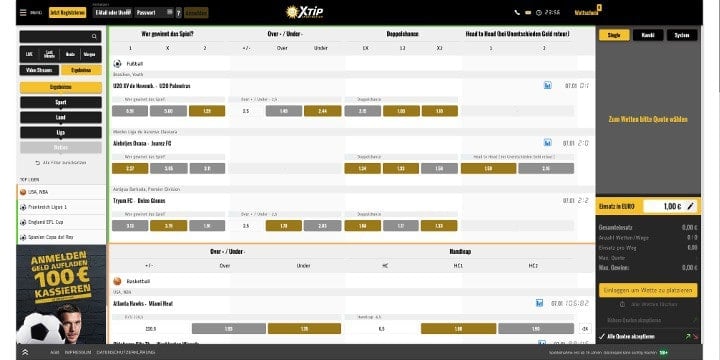720x360 pixels.
Task: Switch to the System bet tab
Action: click(x=682, y=35)
